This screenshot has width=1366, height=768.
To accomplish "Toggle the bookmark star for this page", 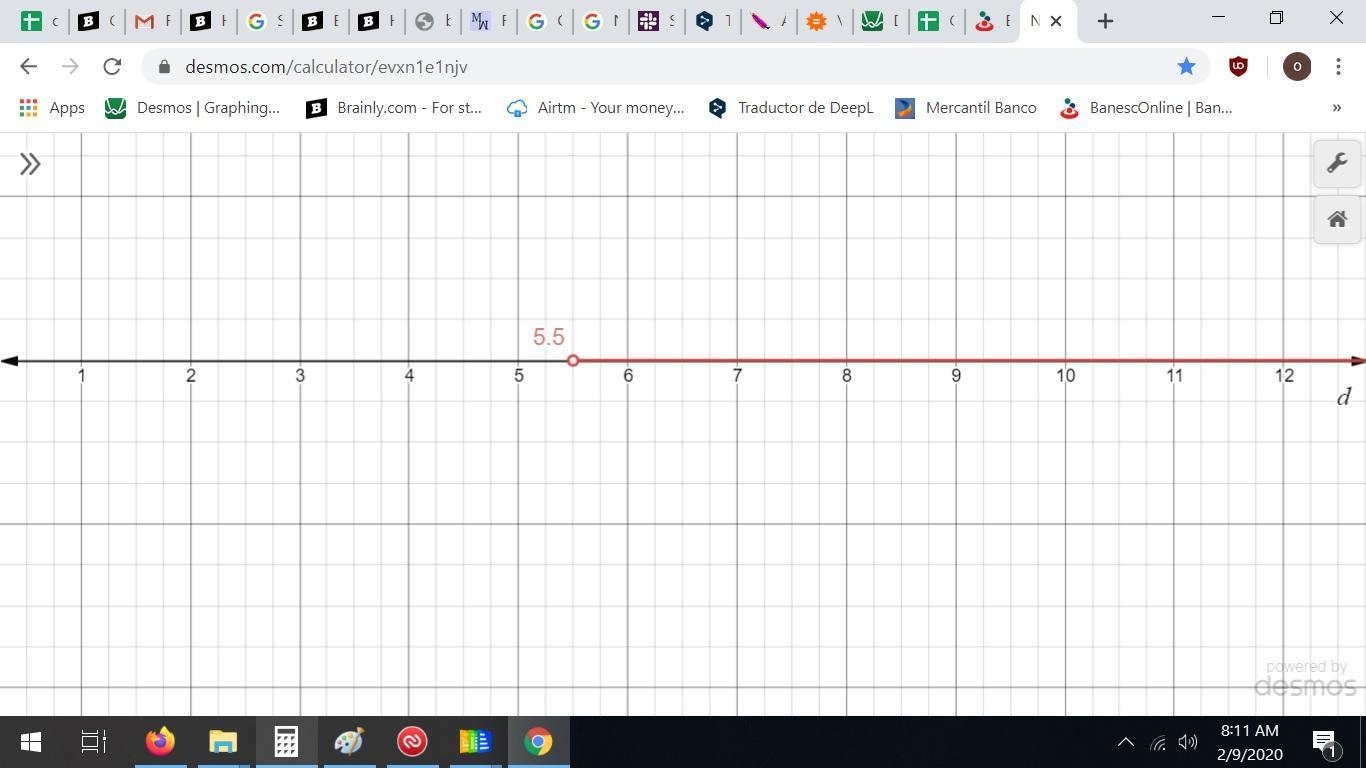I will click(x=1186, y=67).
